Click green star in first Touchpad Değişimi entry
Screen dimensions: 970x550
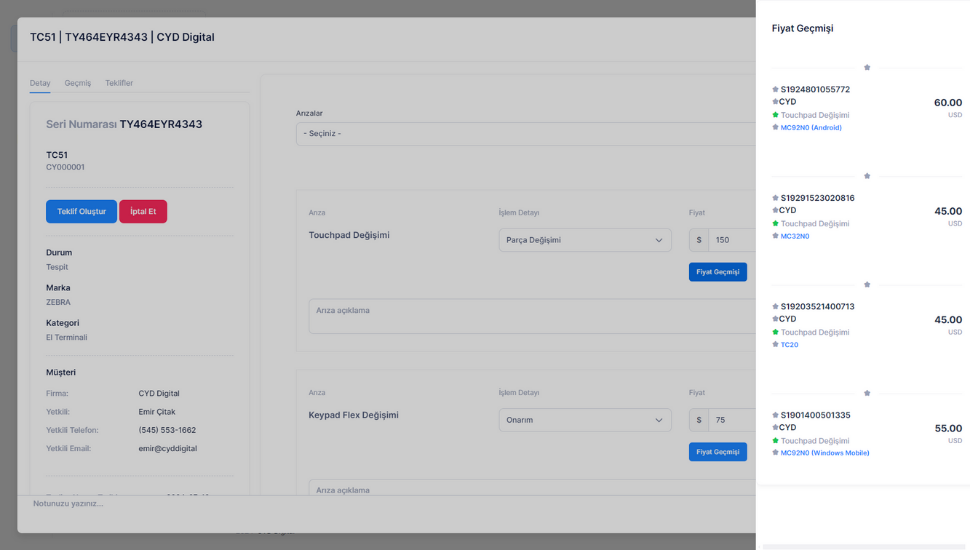pyautogui.click(x=775, y=115)
